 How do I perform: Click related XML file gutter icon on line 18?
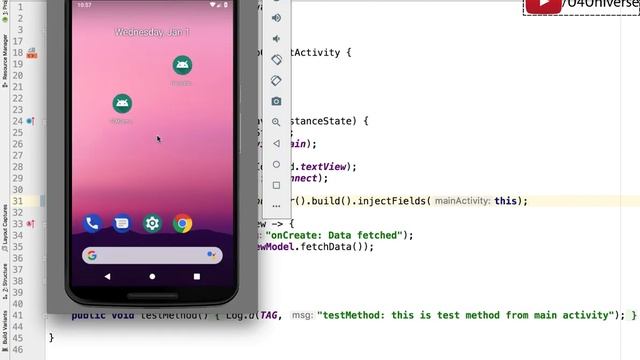coord(32,53)
